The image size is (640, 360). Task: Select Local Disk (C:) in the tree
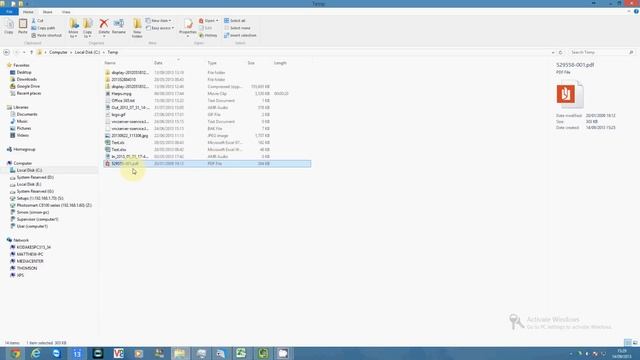[x=29, y=170]
